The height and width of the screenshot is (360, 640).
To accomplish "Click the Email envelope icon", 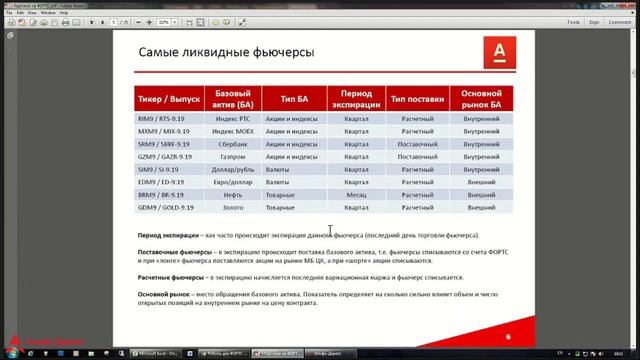I will (76, 22).
